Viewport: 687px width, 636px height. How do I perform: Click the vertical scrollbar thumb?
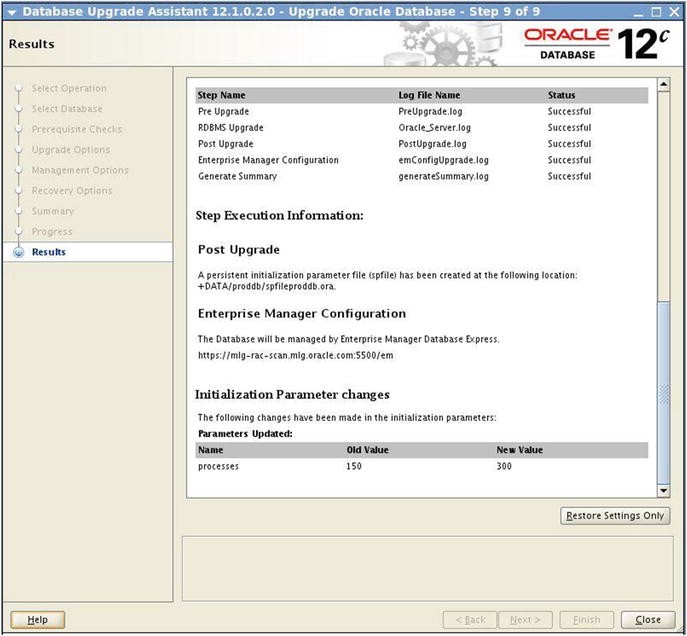coord(663,392)
